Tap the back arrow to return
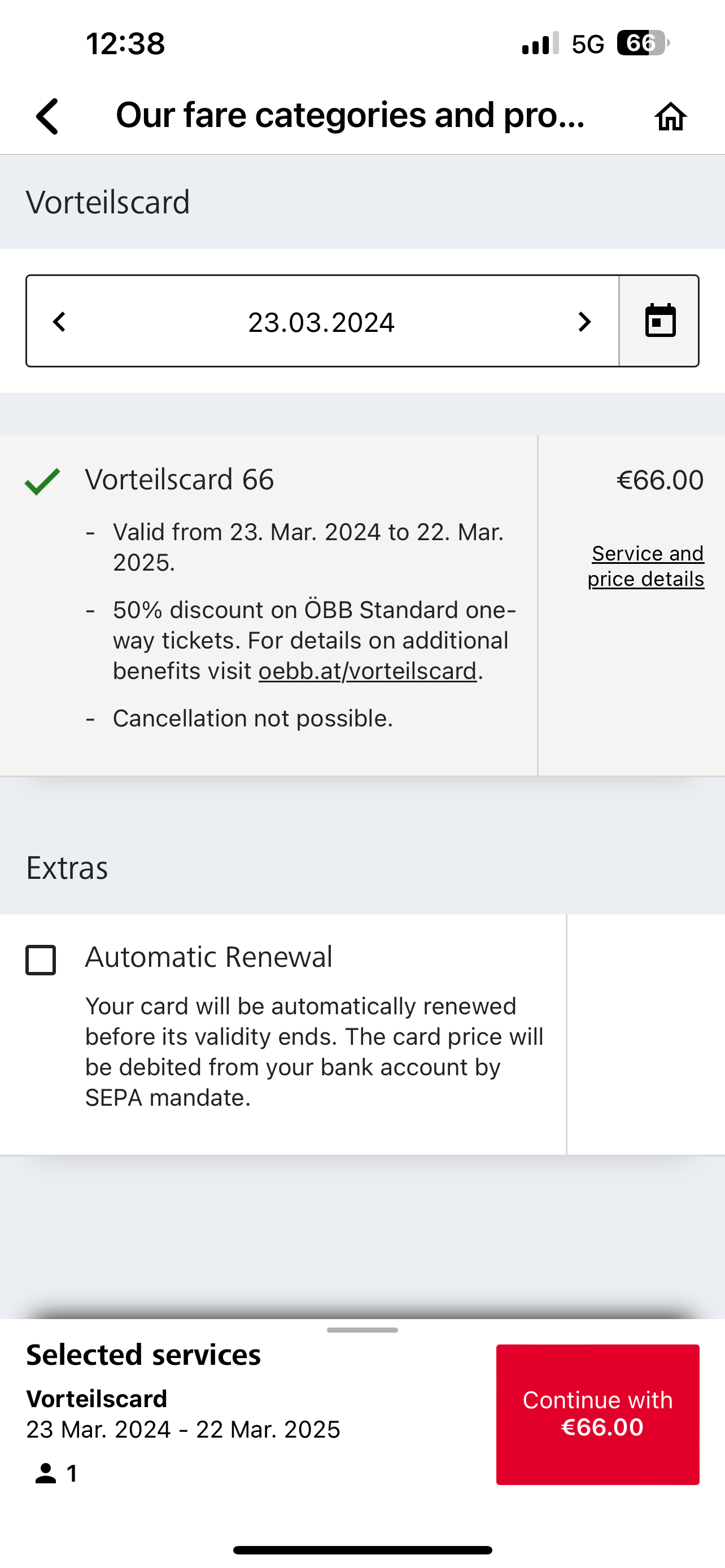 click(46, 117)
